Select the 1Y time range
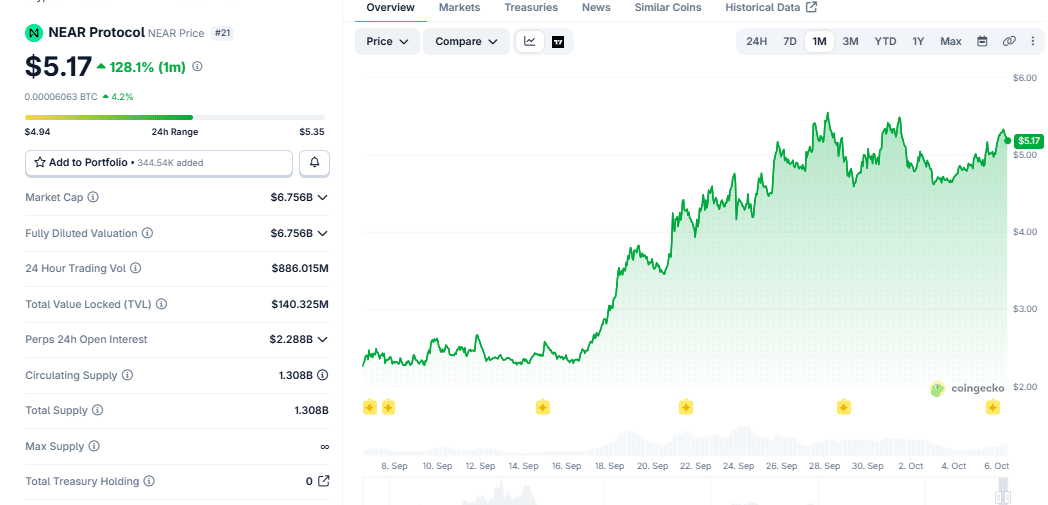The width and height of the screenshot is (1048, 505). [918, 41]
